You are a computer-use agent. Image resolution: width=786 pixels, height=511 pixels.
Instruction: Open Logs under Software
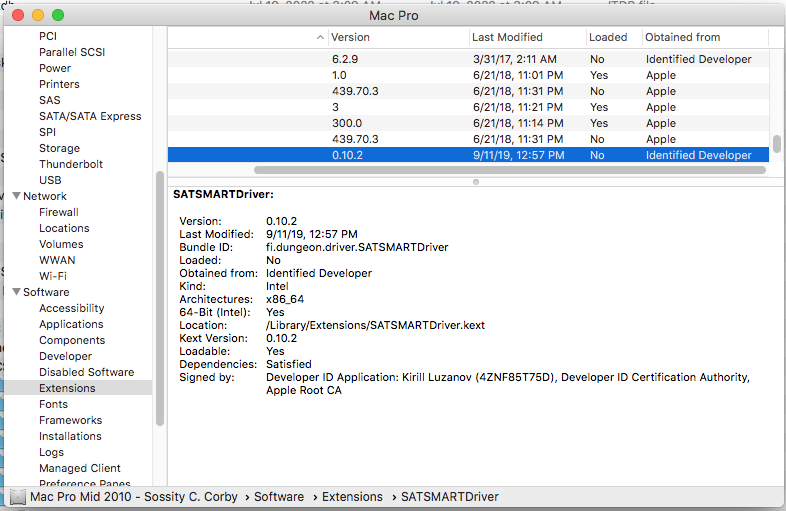click(52, 452)
